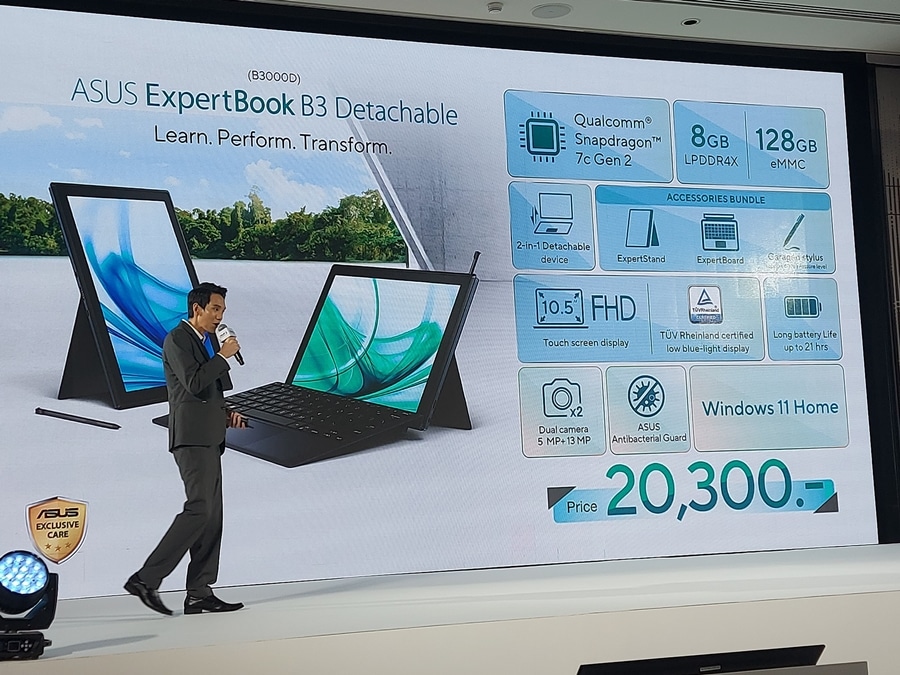900x675 pixels.
Task: Click the ExpertStand icon
Action: (x=642, y=228)
